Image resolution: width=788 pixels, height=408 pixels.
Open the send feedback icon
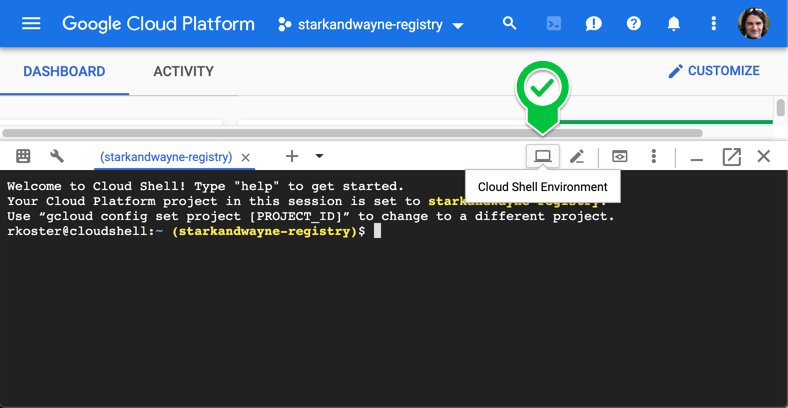point(594,24)
